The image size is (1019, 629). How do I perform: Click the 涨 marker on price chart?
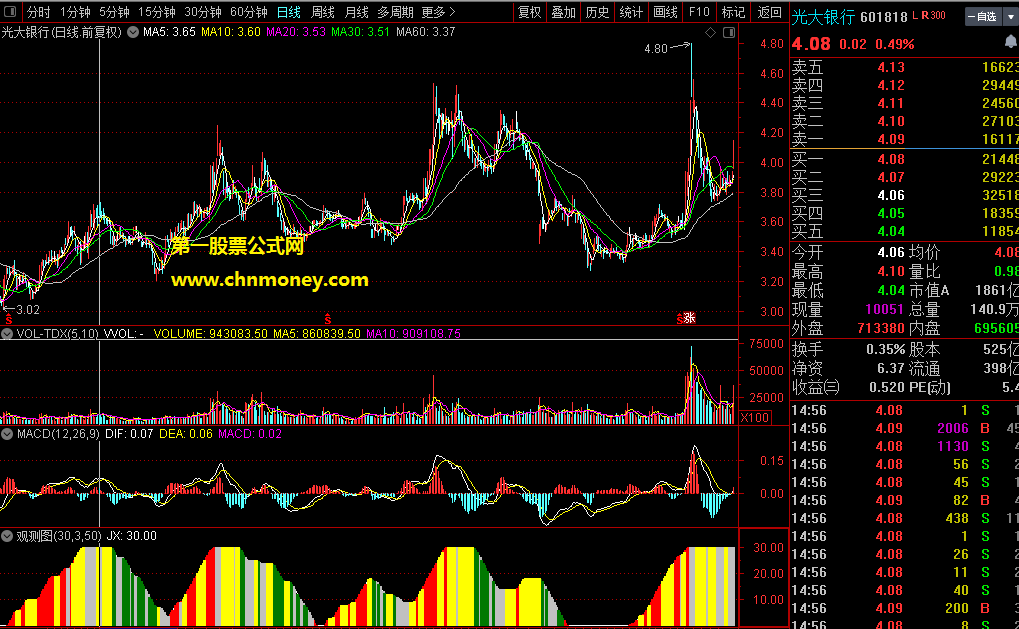690,318
